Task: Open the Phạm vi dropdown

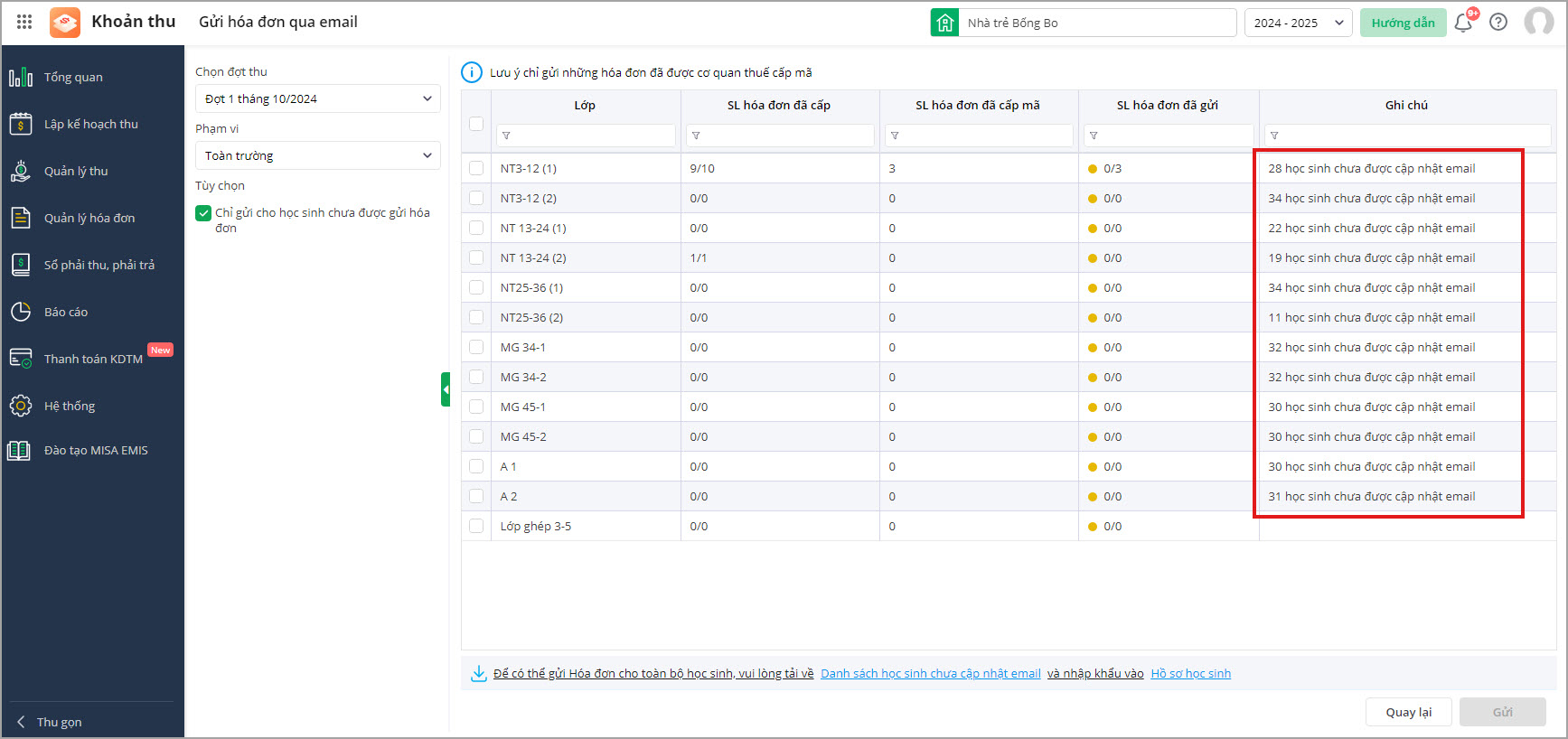Action: coord(318,155)
